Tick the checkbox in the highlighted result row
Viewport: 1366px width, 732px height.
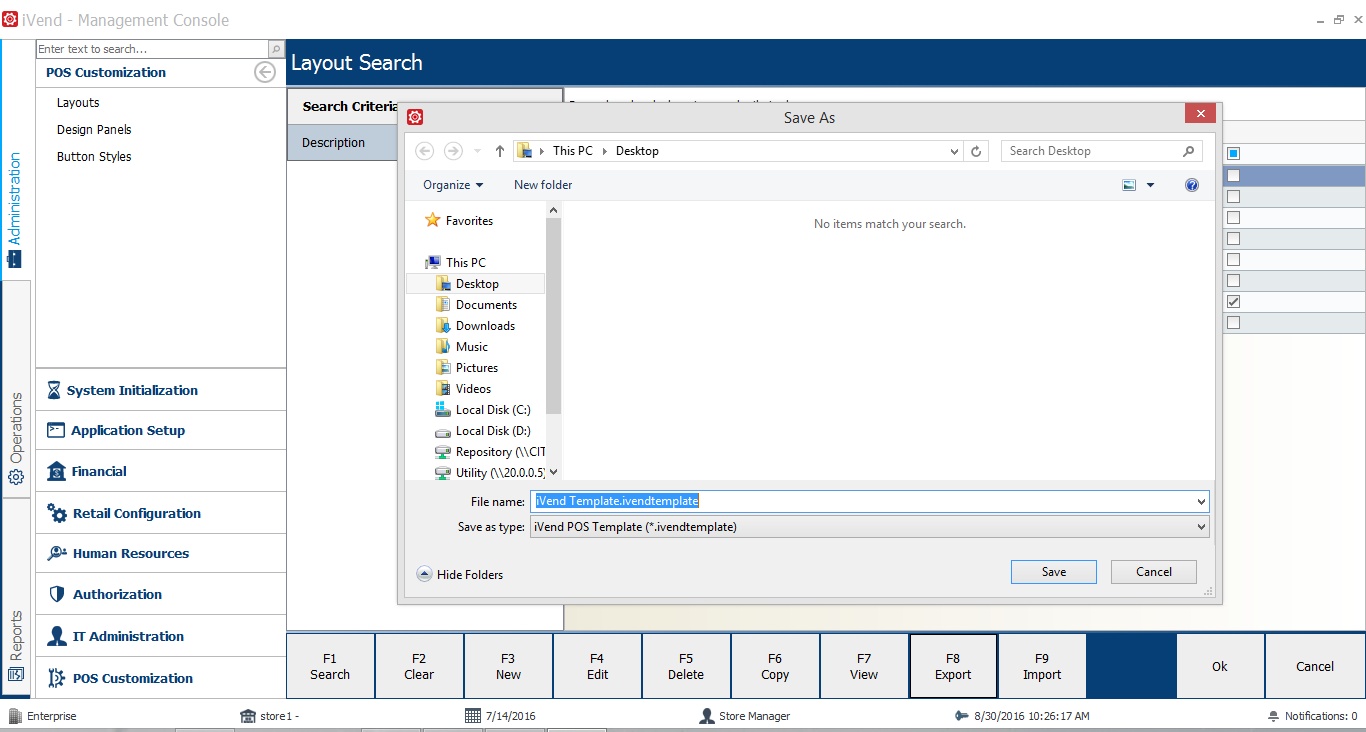[1233, 175]
